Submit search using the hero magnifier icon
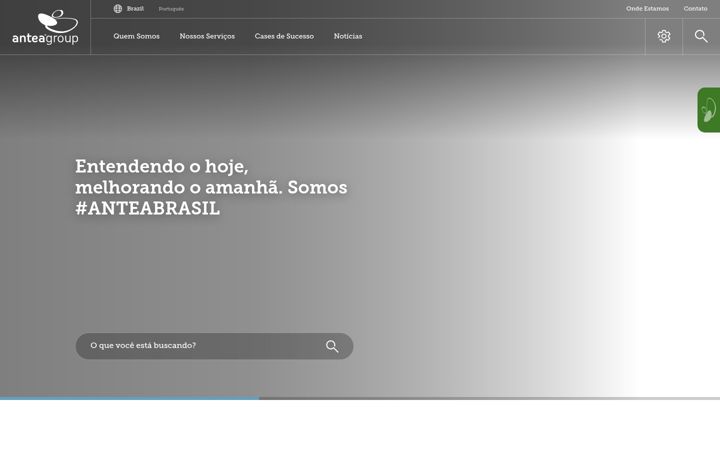The image size is (720, 450). tap(332, 346)
